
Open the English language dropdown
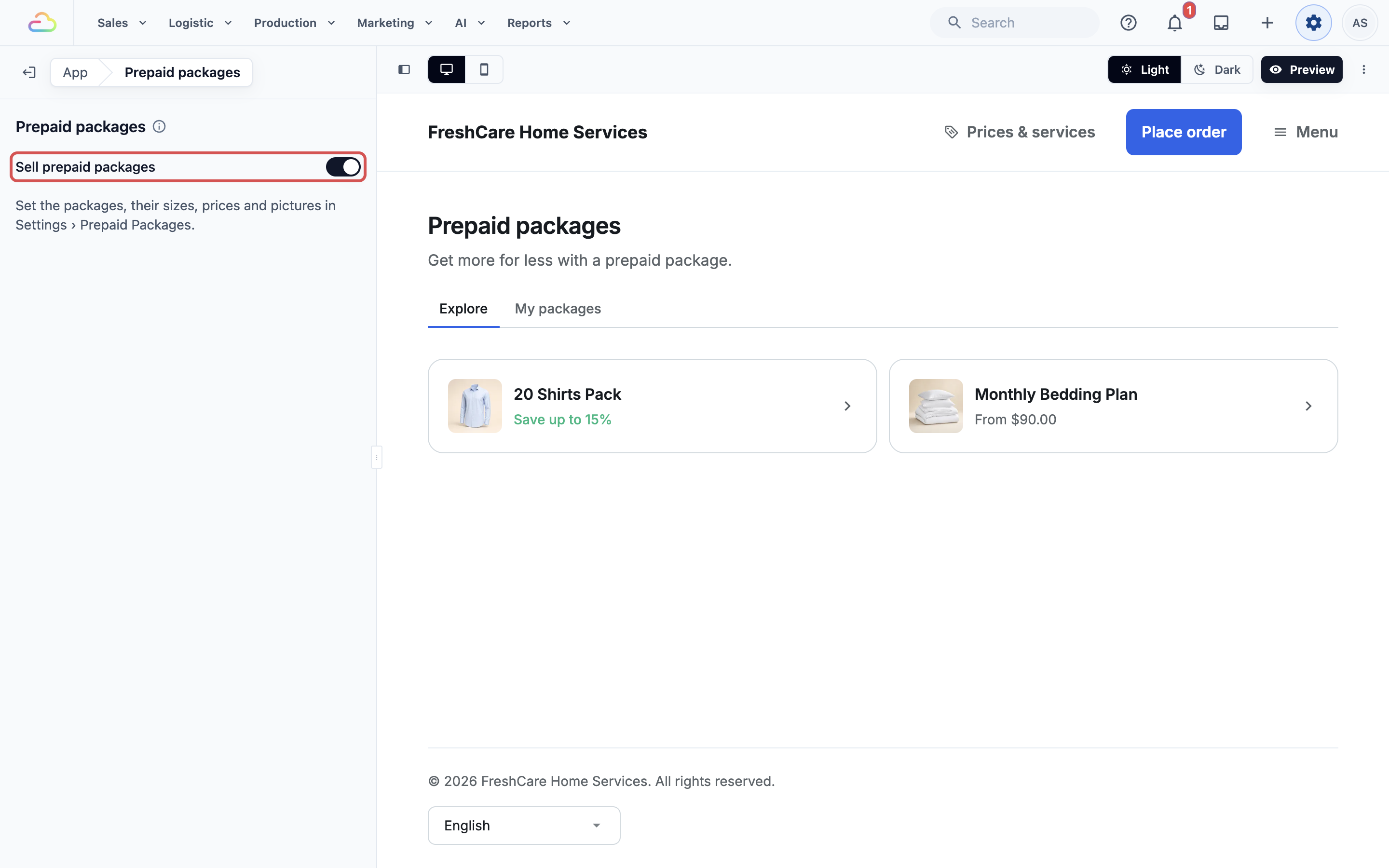tap(524, 826)
